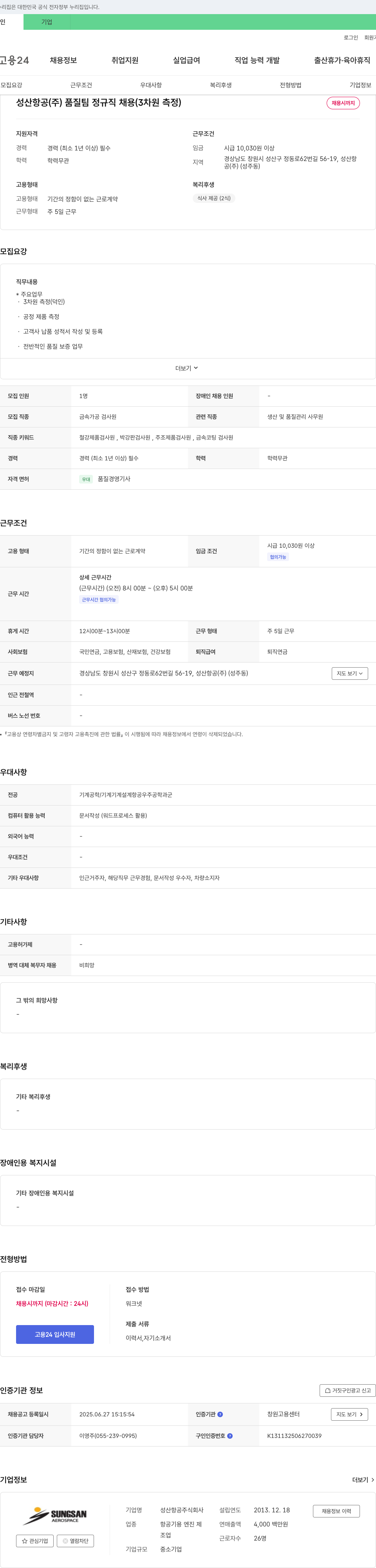The width and height of the screenshot is (376, 1568).
Task: Expand job description with 더보기
Action: (x=187, y=368)
